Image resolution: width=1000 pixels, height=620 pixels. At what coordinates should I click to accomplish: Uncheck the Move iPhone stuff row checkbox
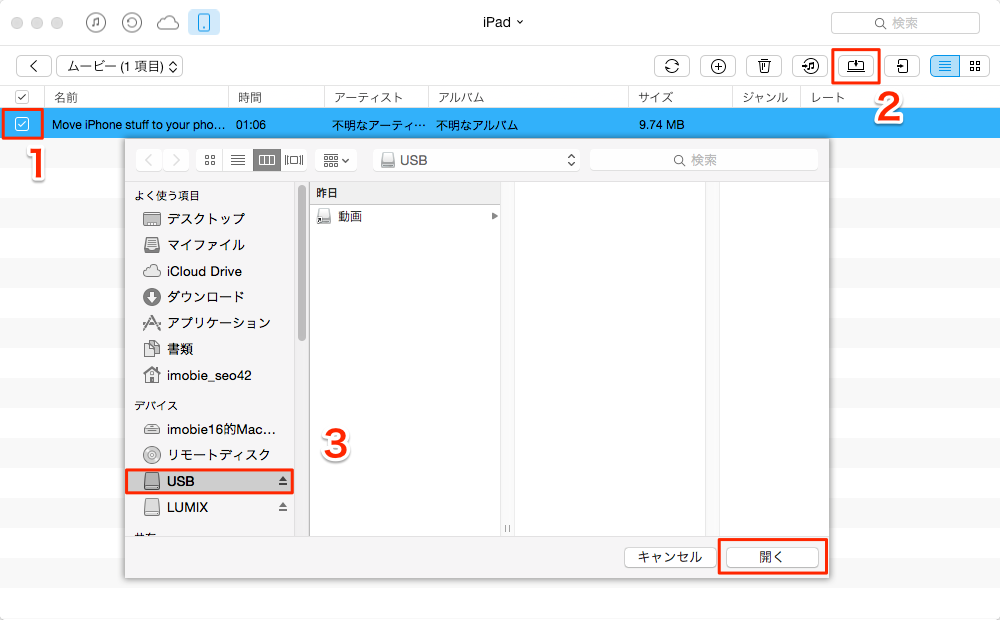coord(22,124)
